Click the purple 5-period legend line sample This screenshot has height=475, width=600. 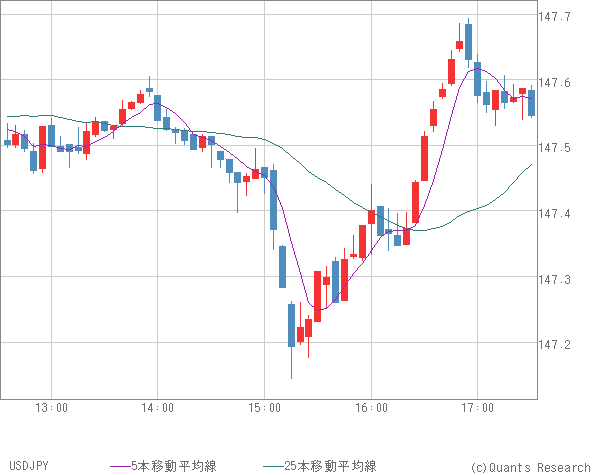(121, 466)
